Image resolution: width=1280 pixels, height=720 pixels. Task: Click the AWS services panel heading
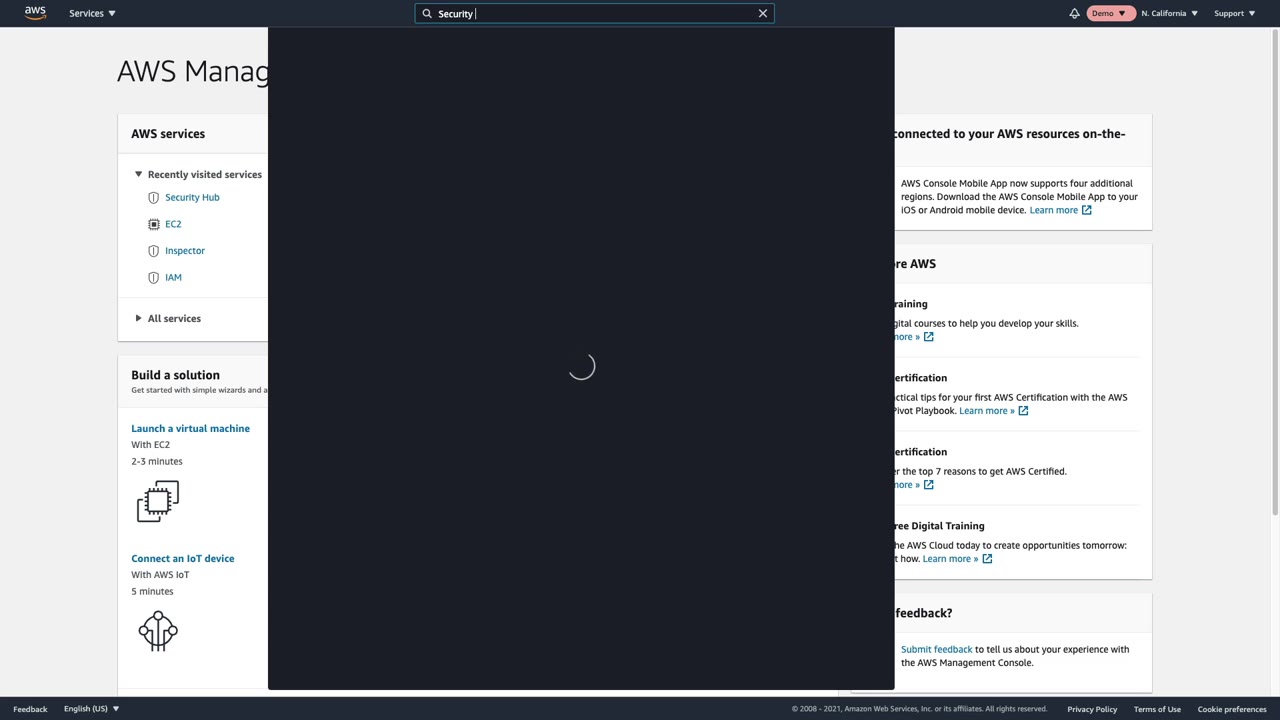pos(168,134)
